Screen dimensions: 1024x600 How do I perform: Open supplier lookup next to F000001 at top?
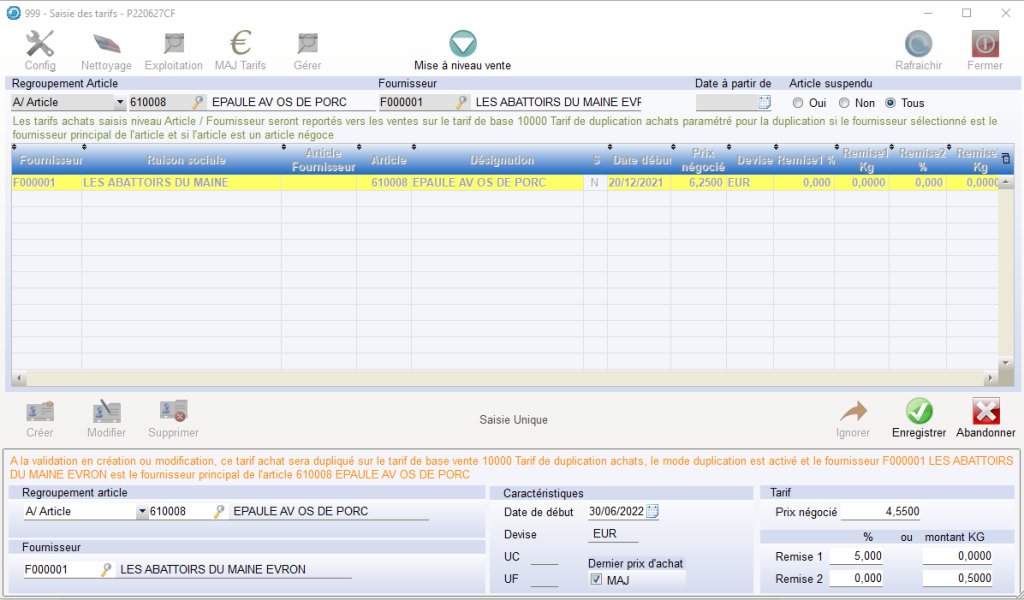(462, 102)
